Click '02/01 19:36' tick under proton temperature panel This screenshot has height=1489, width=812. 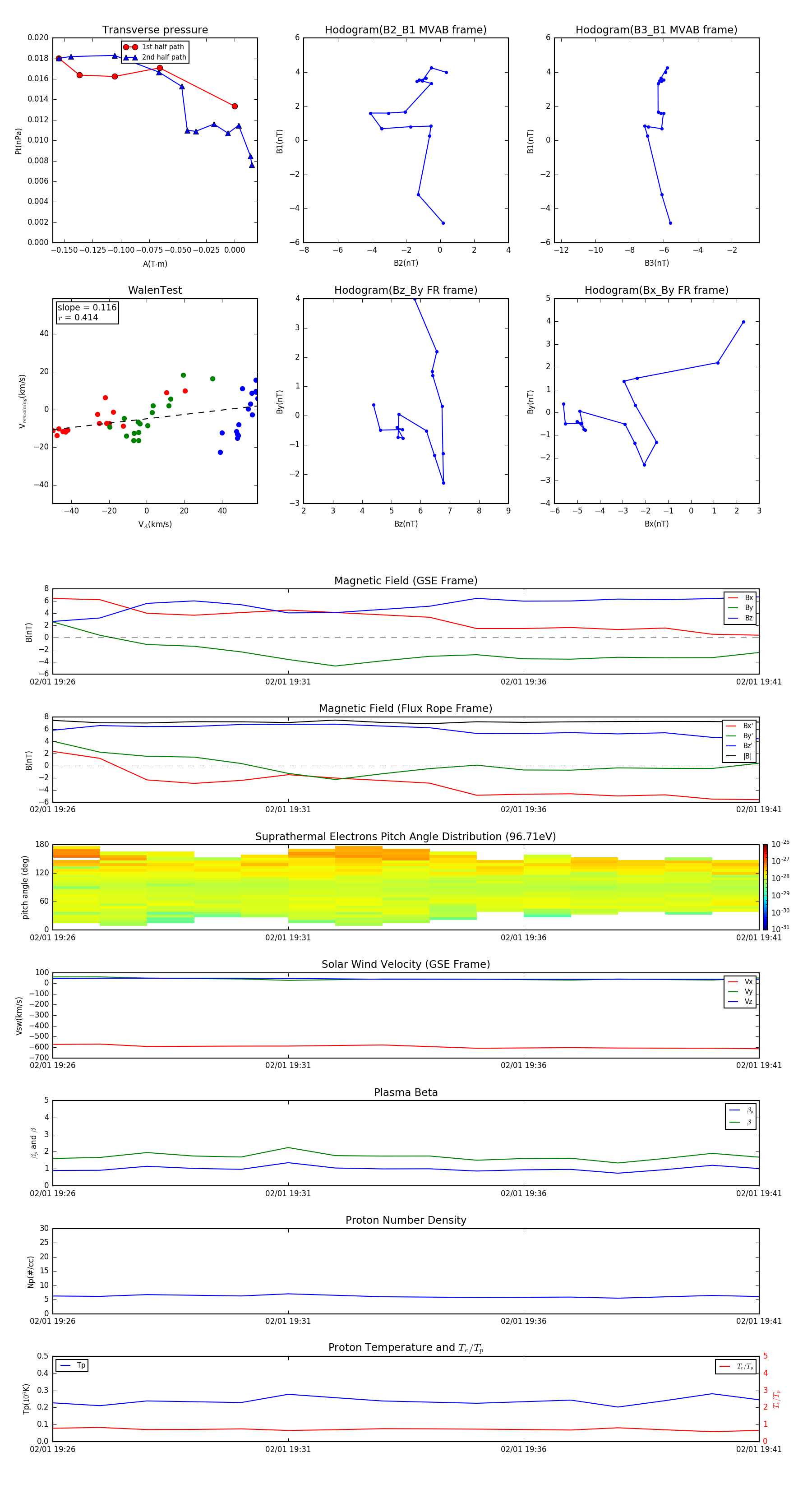524,1449
